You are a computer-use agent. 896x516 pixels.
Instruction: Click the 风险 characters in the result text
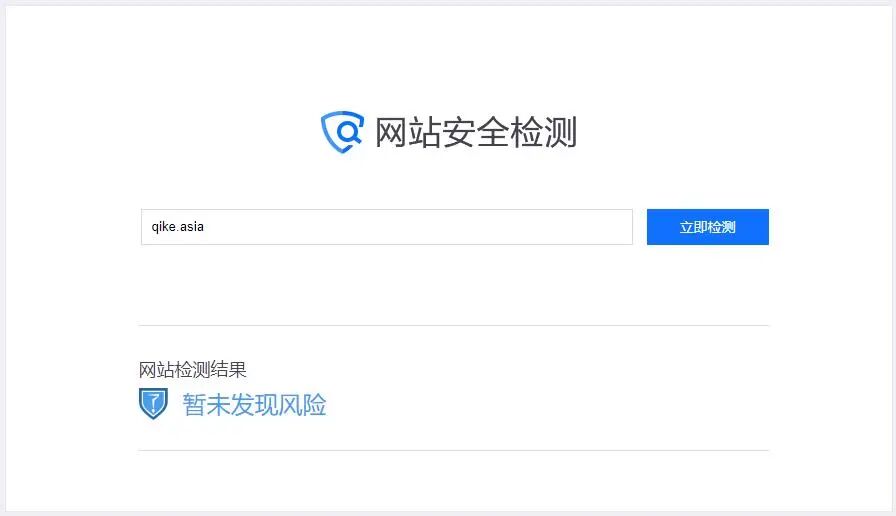pyautogui.click(x=302, y=405)
